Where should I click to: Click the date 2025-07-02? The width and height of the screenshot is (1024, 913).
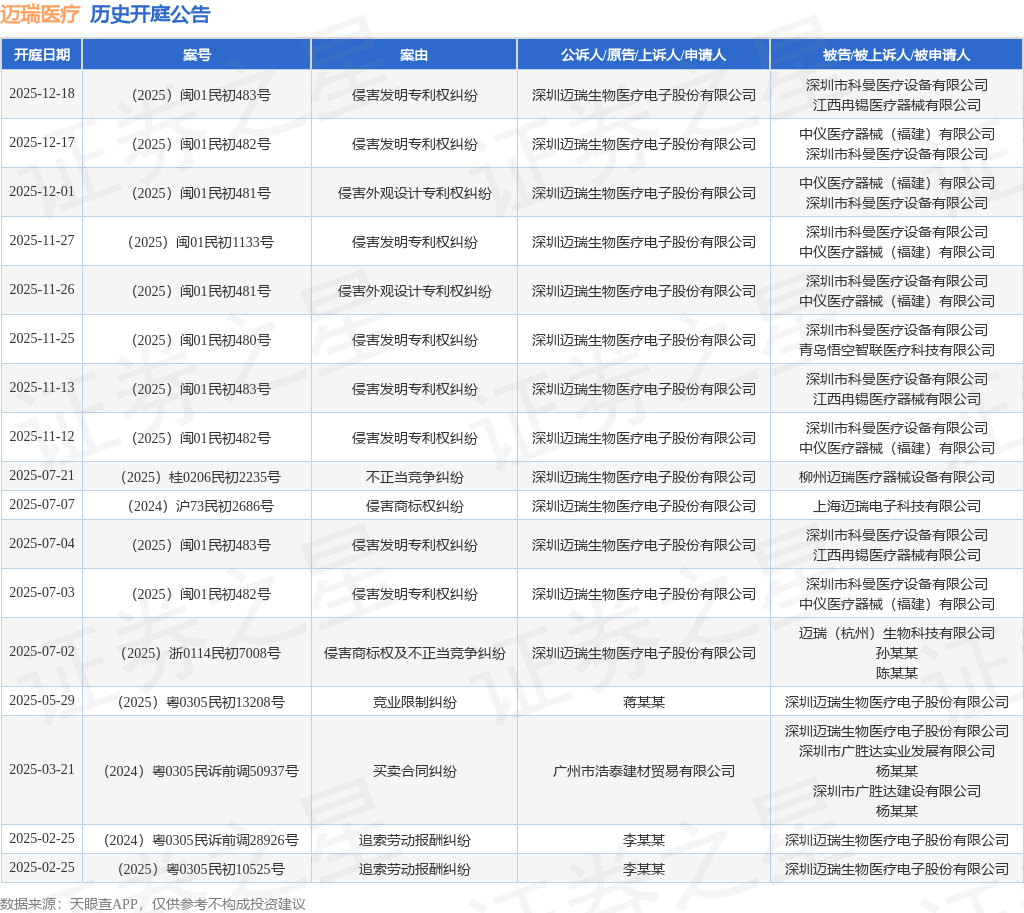click(42, 651)
